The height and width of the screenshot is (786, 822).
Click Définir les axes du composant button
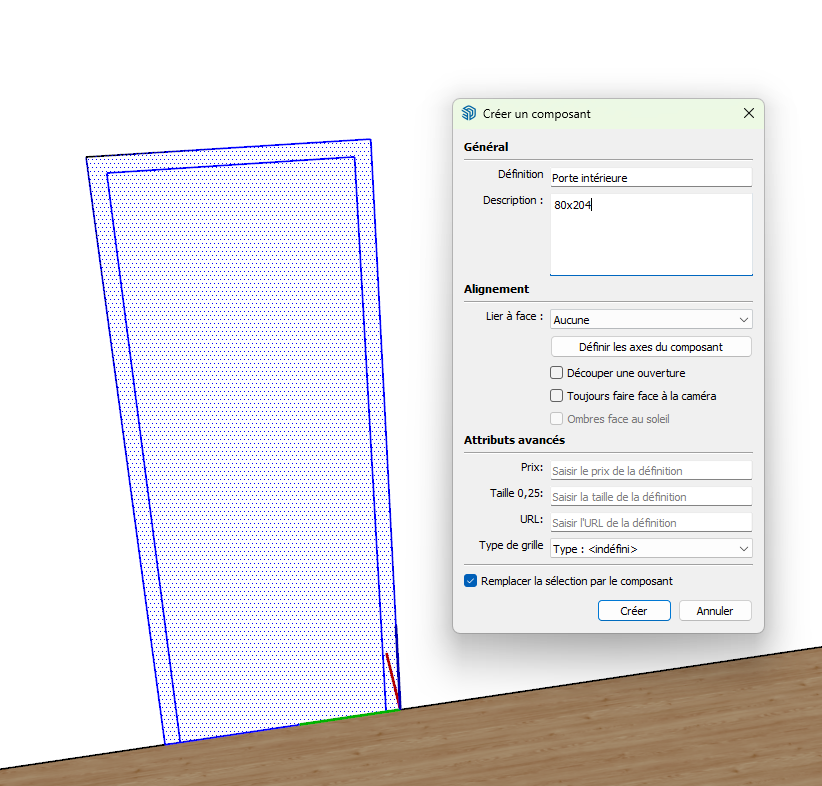(x=651, y=347)
